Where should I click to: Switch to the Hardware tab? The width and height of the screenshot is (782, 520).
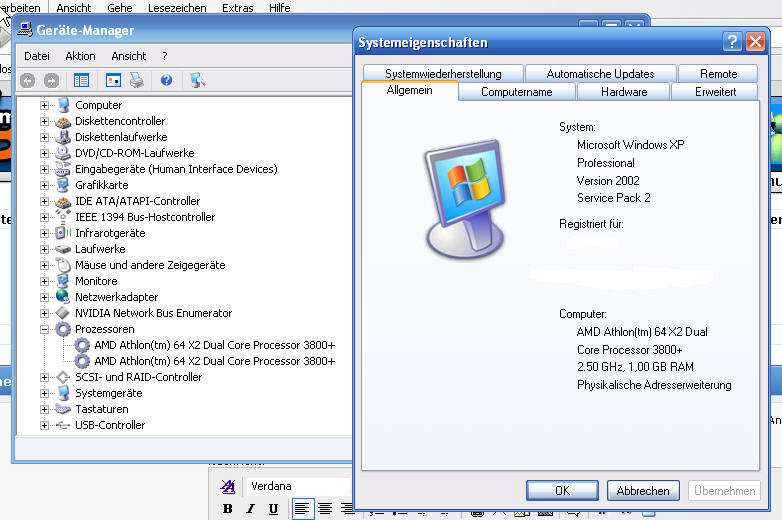coord(623,92)
